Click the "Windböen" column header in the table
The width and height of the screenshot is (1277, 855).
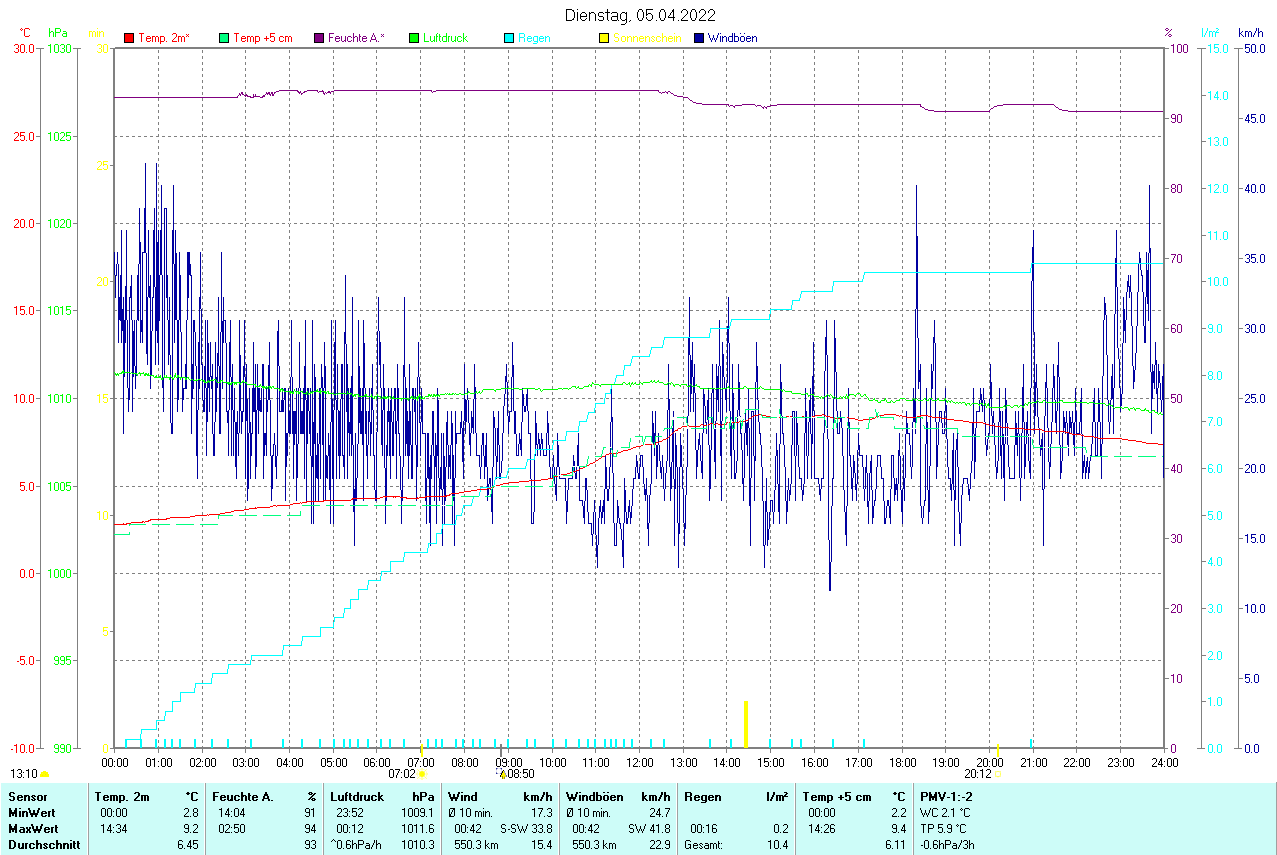594,797
